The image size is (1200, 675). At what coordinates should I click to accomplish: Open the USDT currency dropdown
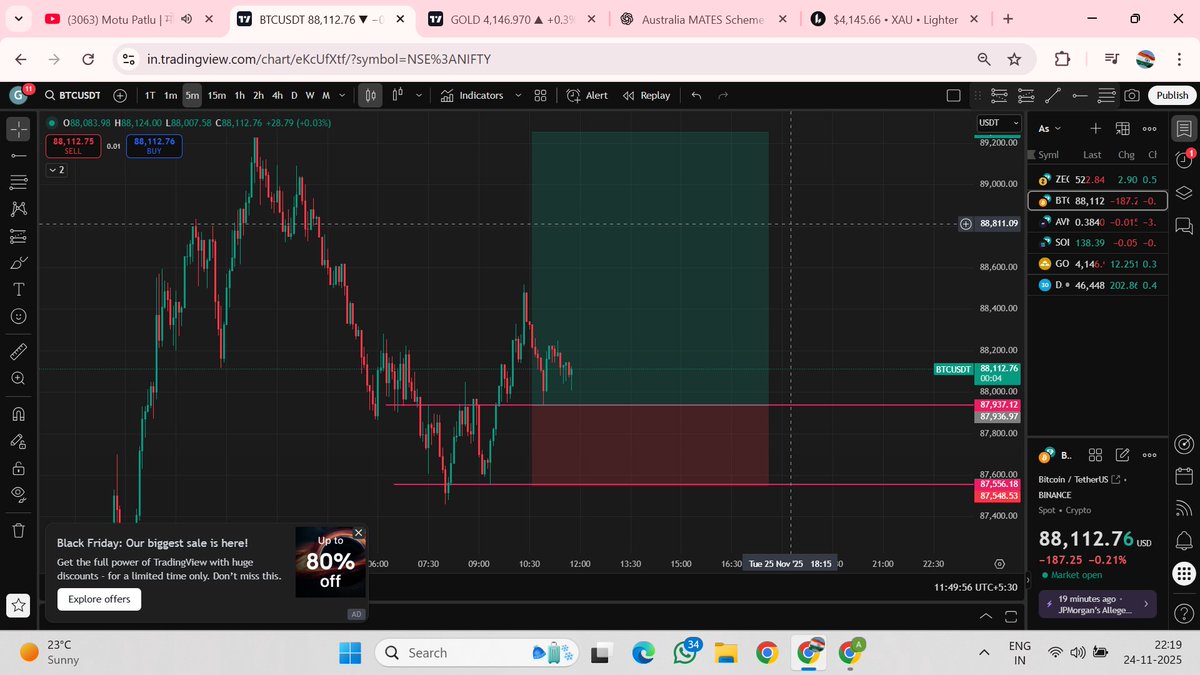(x=998, y=122)
